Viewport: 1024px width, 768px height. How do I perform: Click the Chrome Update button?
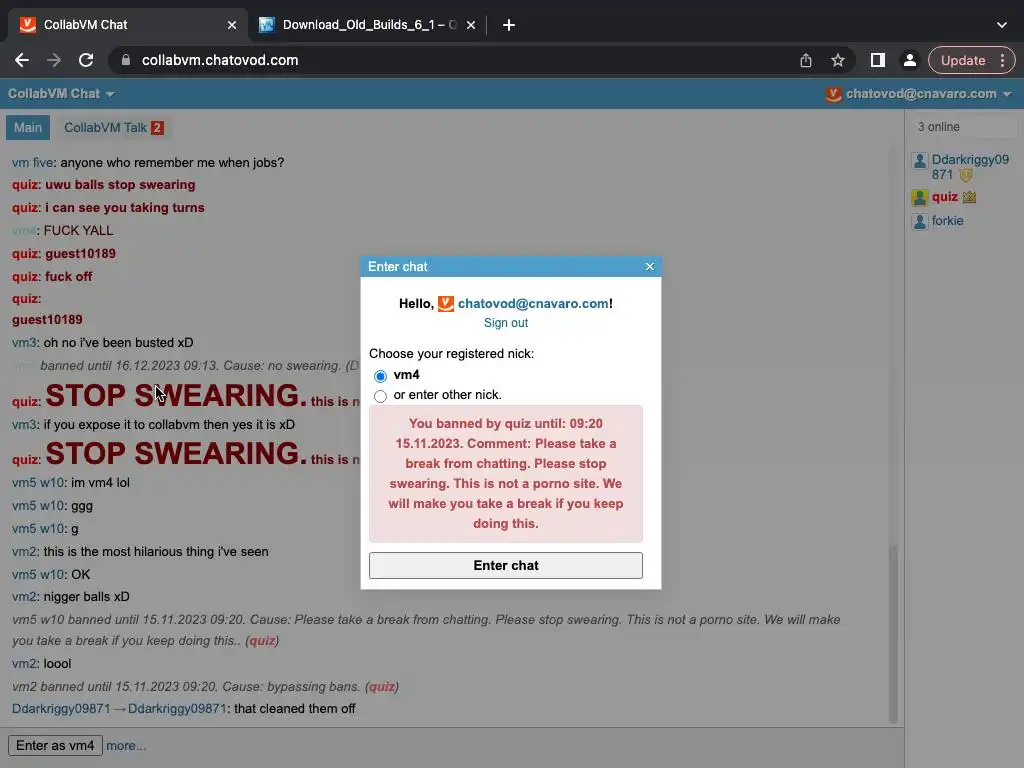pos(963,60)
